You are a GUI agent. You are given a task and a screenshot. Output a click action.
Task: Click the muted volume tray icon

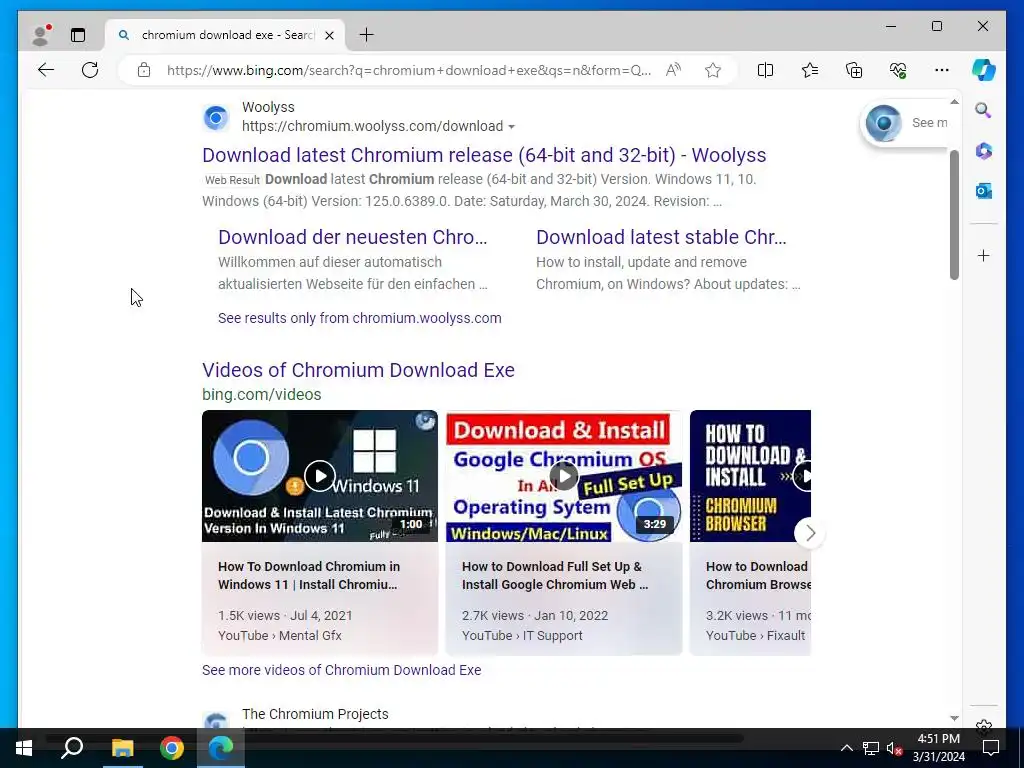coord(895,748)
